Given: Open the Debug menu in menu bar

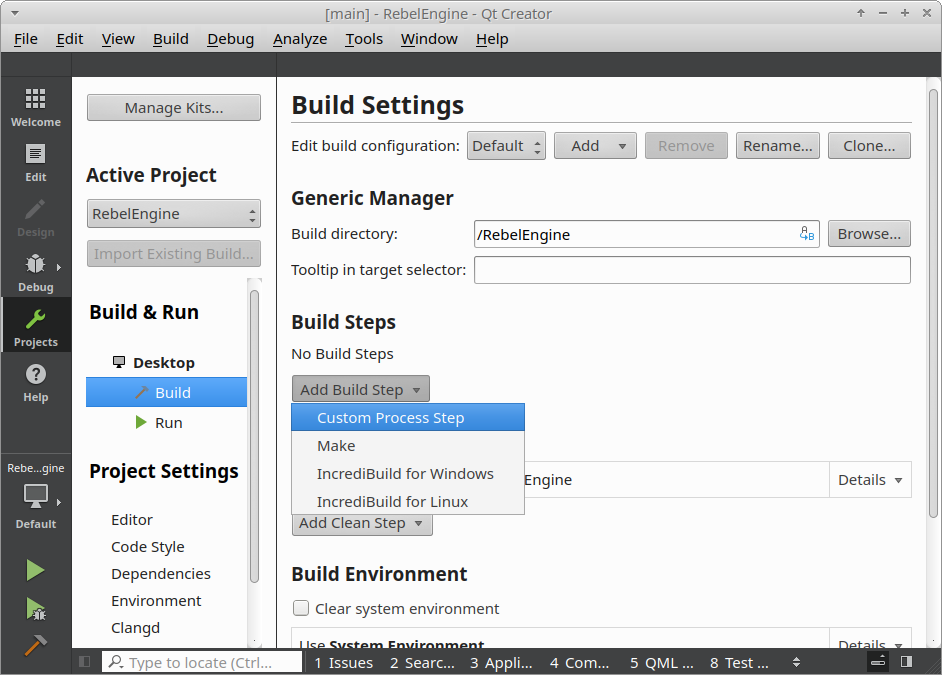Looking at the screenshot, I should click(x=231, y=39).
